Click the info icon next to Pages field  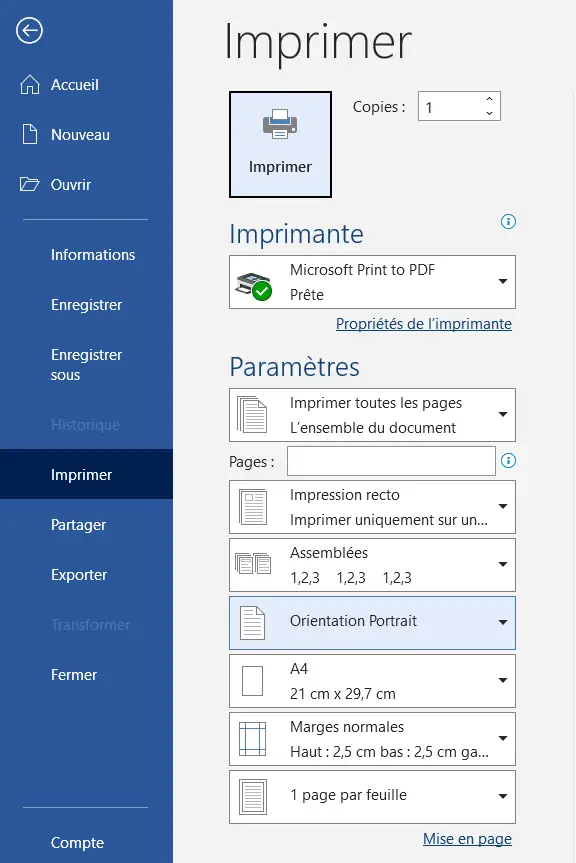tap(508, 461)
